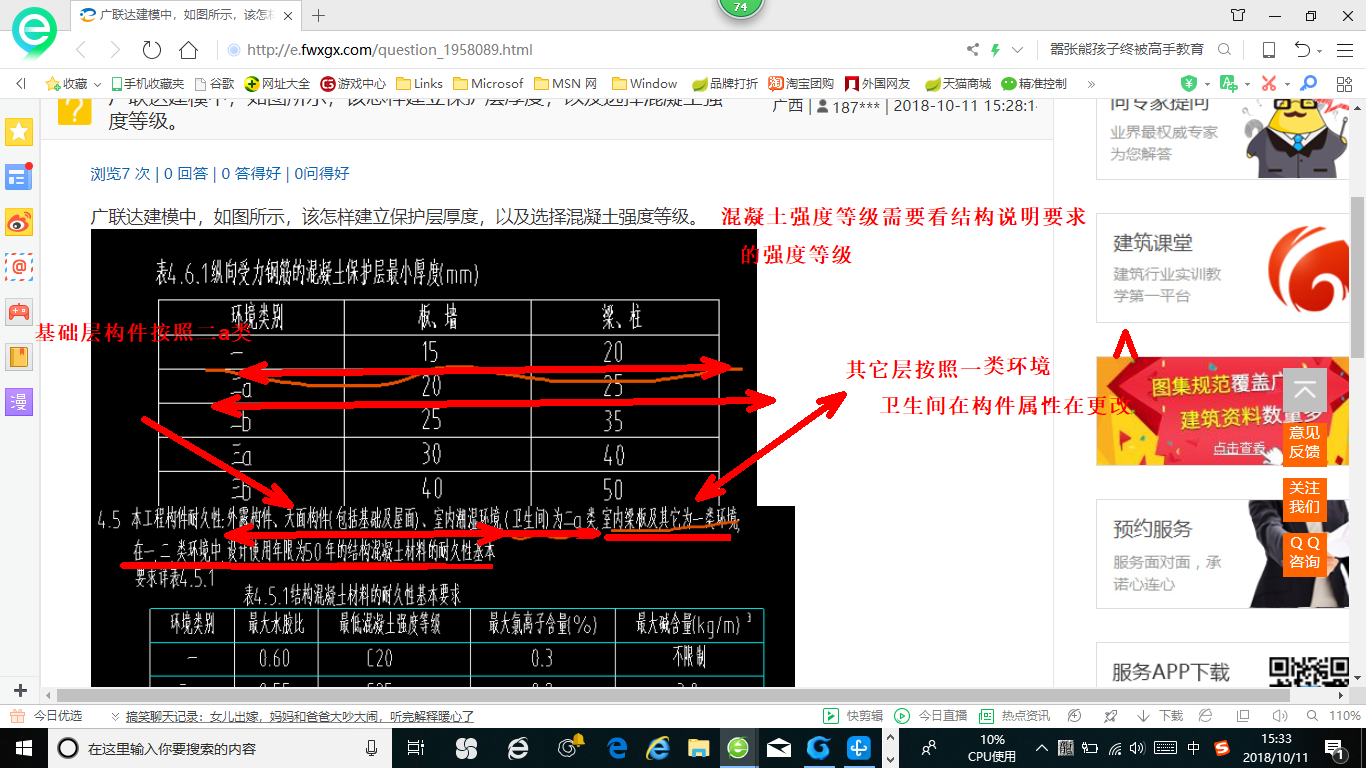Open the email @ sidebar icon
The width and height of the screenshot is (1366, 768).
click(19, 267)
